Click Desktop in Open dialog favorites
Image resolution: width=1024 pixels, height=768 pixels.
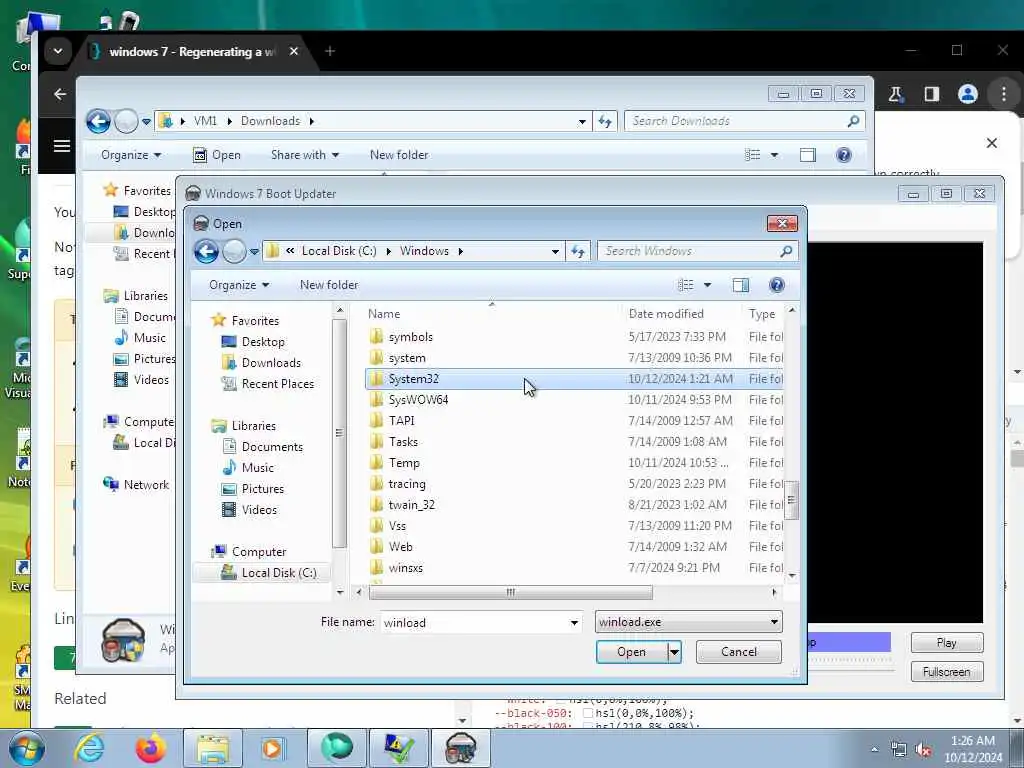tap(263, 342)
